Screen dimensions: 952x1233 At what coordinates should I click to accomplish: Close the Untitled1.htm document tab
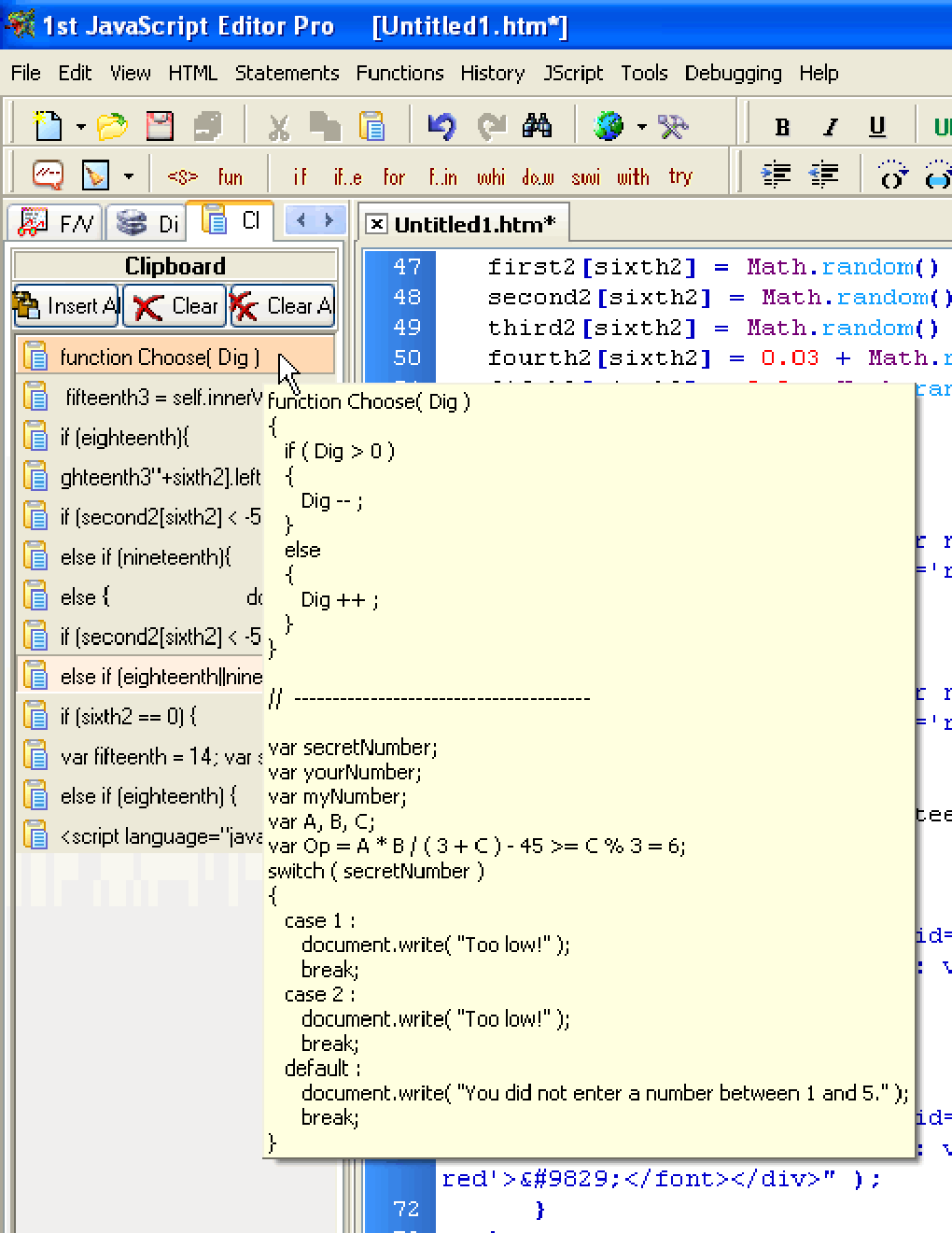[x=376, y=224]
